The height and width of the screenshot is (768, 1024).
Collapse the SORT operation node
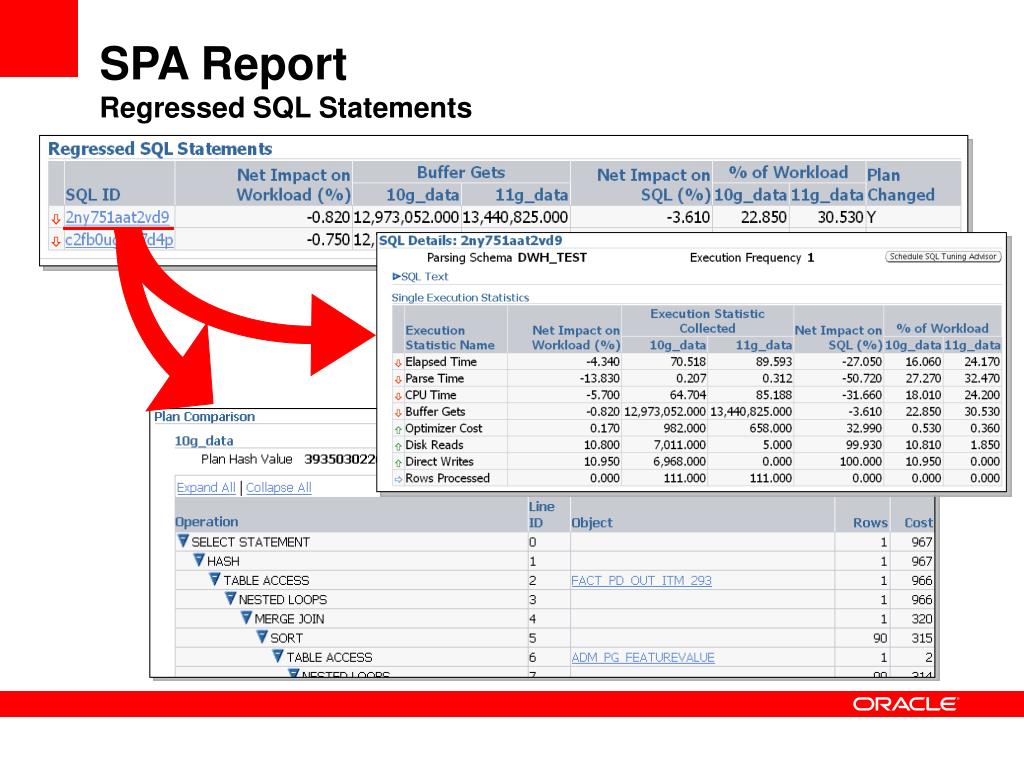(x=262, y=637)
